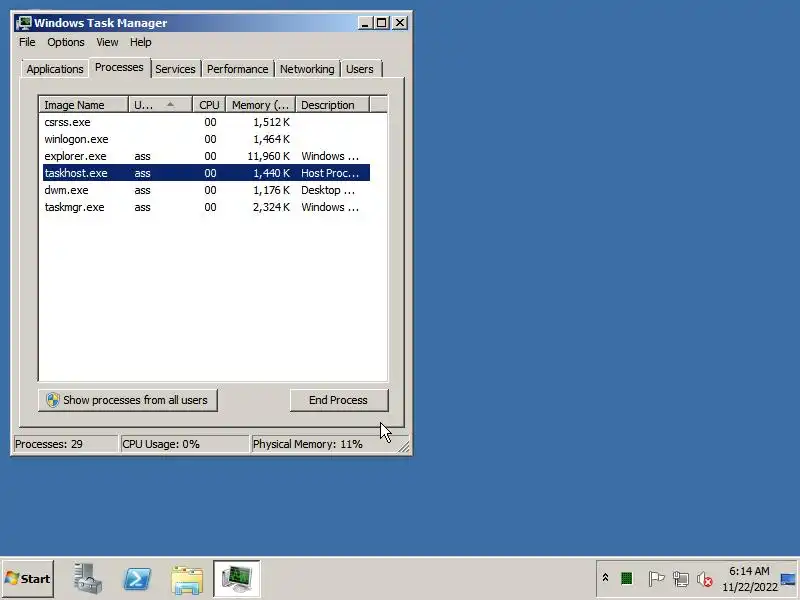Viewport: 800px width, 600px height.
Task: Open the Networking tab
Action: 307,69
